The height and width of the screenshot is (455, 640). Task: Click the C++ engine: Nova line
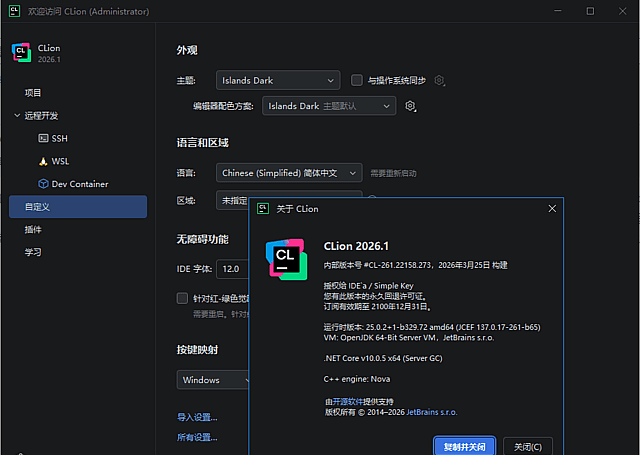pyautogui.click(x=357, y=379)
